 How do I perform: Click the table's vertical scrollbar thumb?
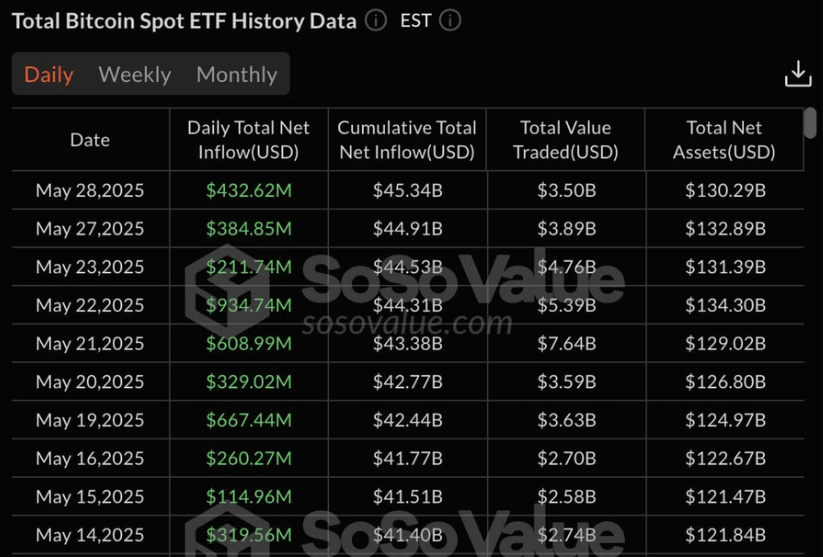click(810, 123)
